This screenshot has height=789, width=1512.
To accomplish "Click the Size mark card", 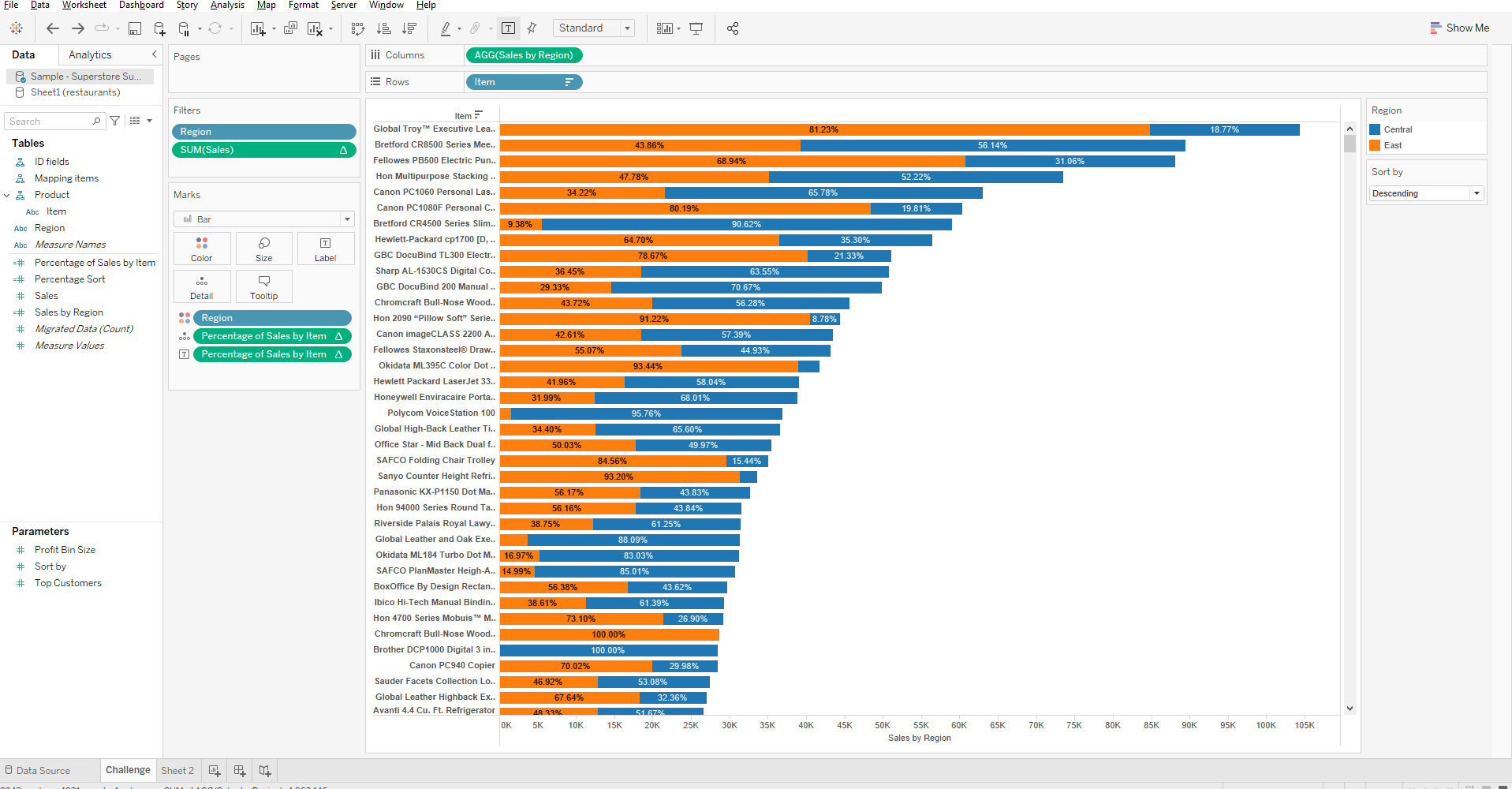I will (263, 248).
